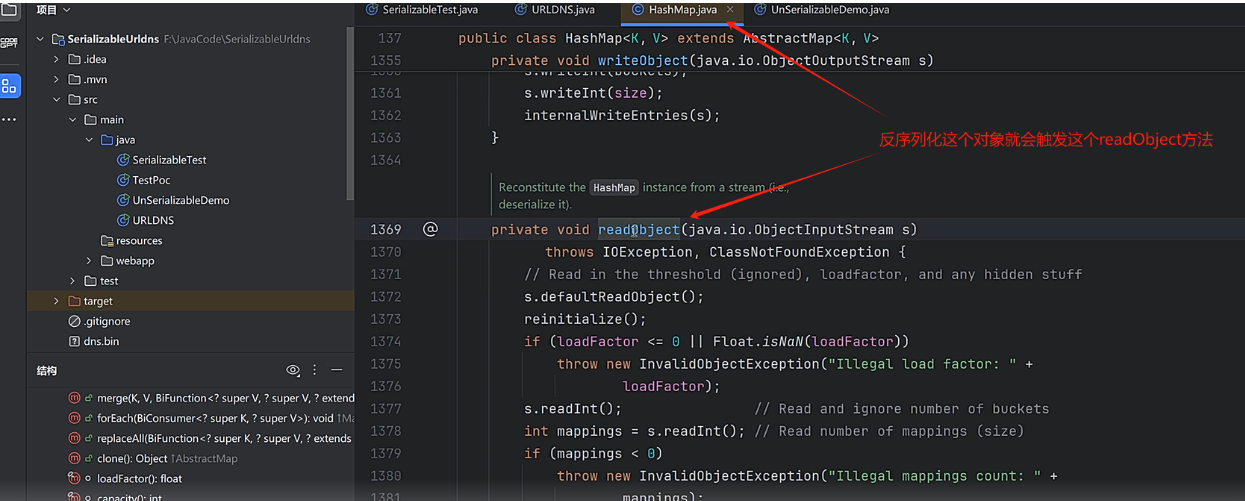The width and height of the screenshot is (1245, 501).
Task: Click the forEach method icon
Action: [74, 418]
